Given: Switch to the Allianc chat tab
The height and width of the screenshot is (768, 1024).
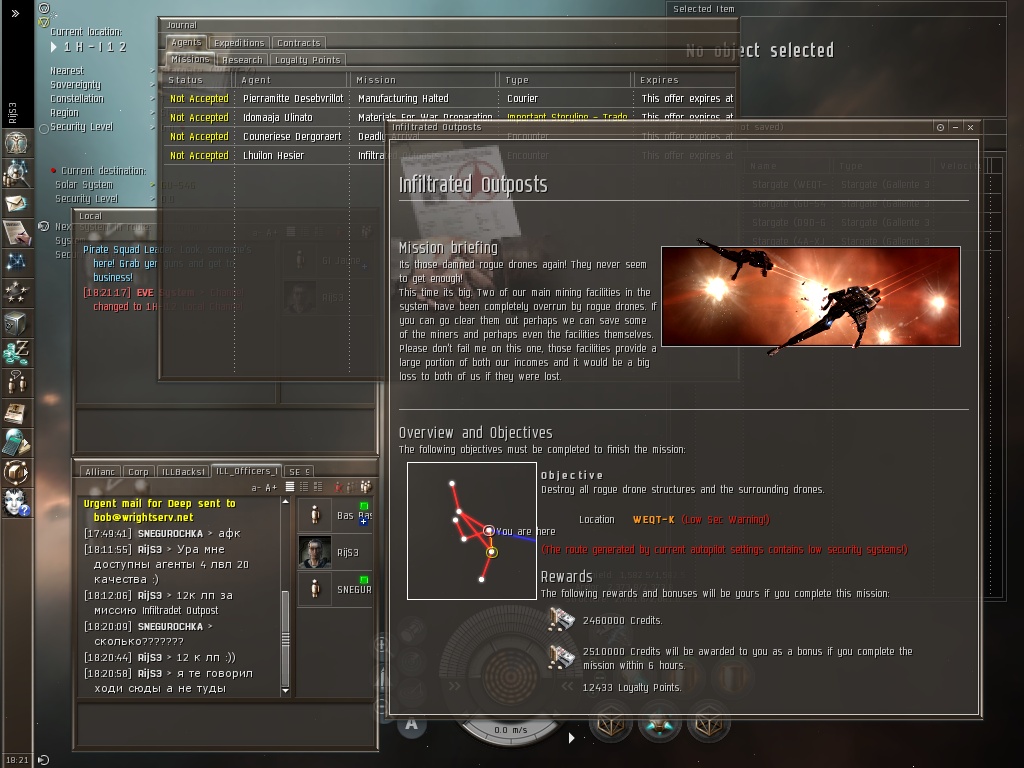Looking at the screenshot, I should click(x=100, y=472).
